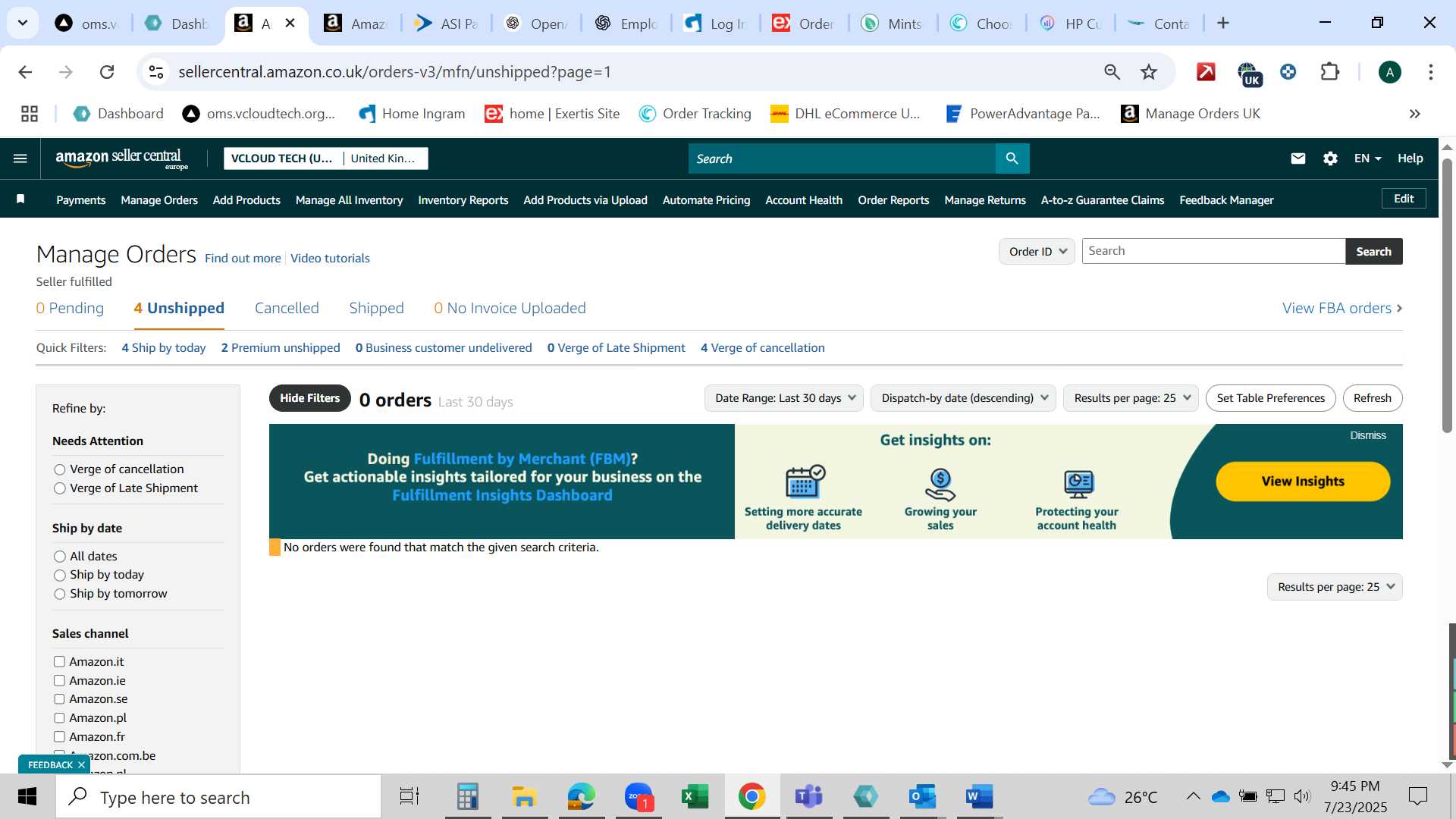
Task: Open Excel from the taskbar
Action: coord(695,796)
